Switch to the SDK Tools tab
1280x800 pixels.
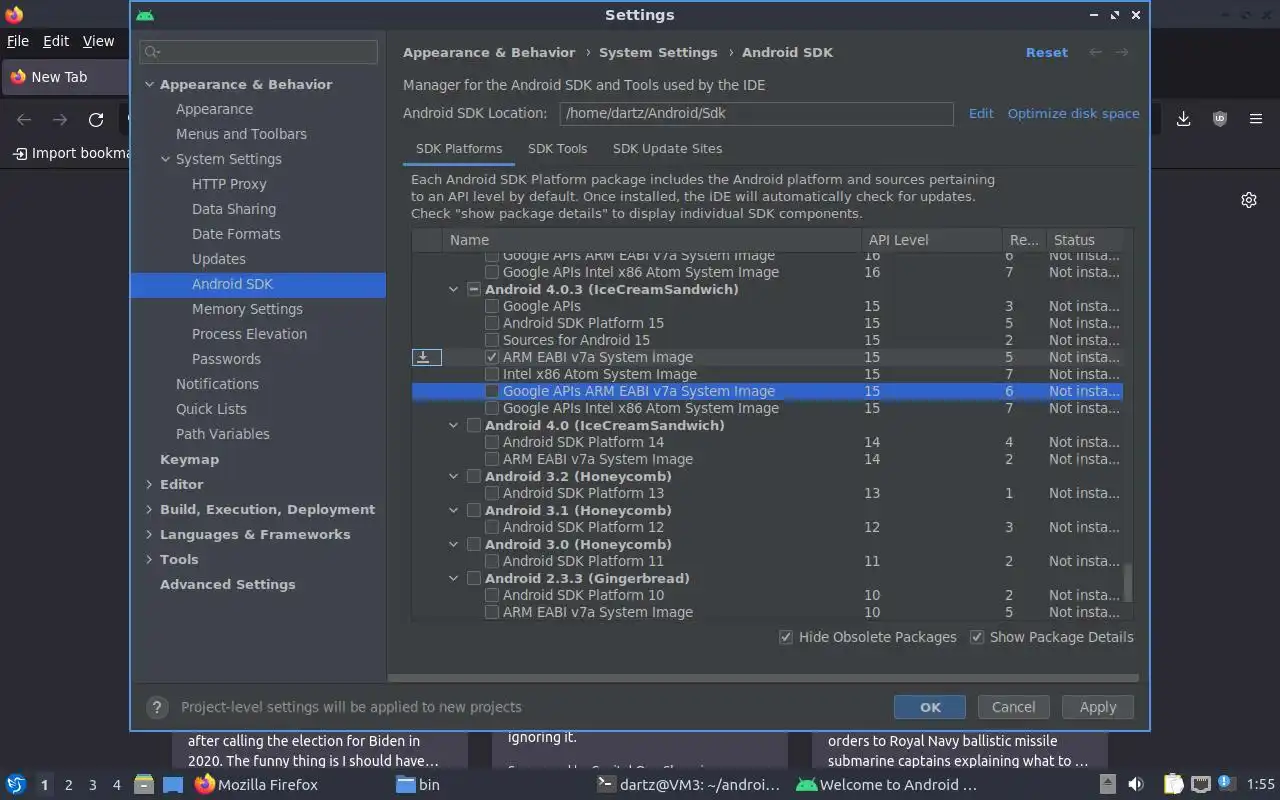[557, 148]
